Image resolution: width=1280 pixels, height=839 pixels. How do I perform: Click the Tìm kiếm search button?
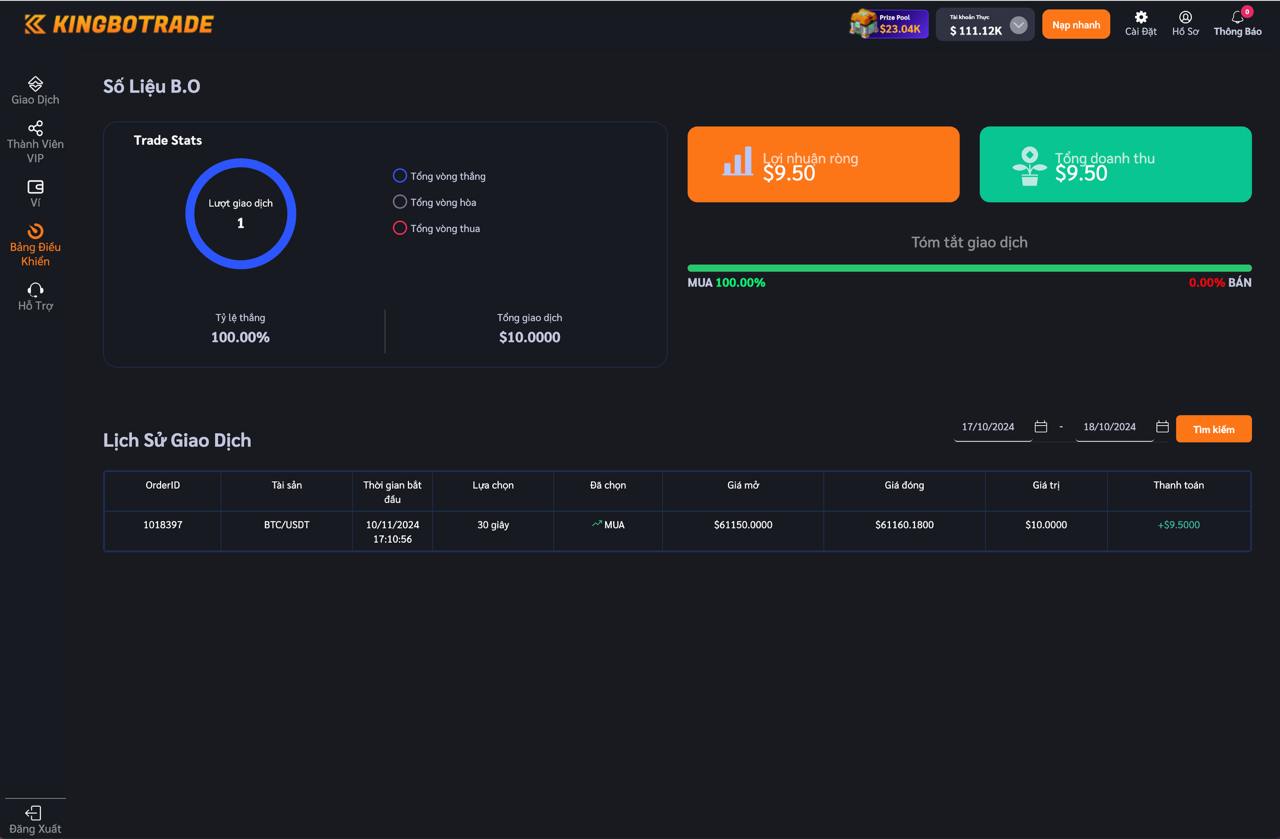[1214, 429]
